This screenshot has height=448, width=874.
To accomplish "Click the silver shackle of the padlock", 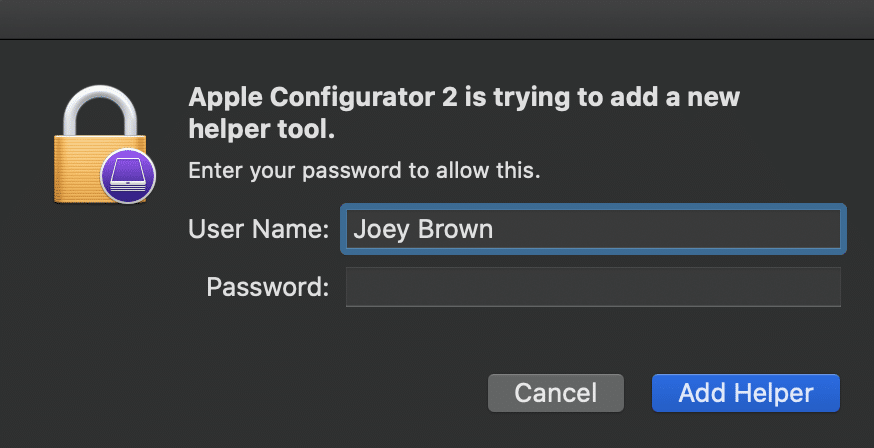I will tap(100, 110).
